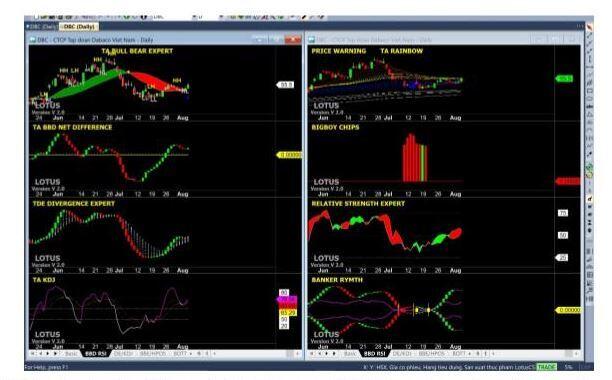The image size is (612, 380).
Task: Switch to the highlighted DBC (Daily) document tab
Action: coord(78,27)
